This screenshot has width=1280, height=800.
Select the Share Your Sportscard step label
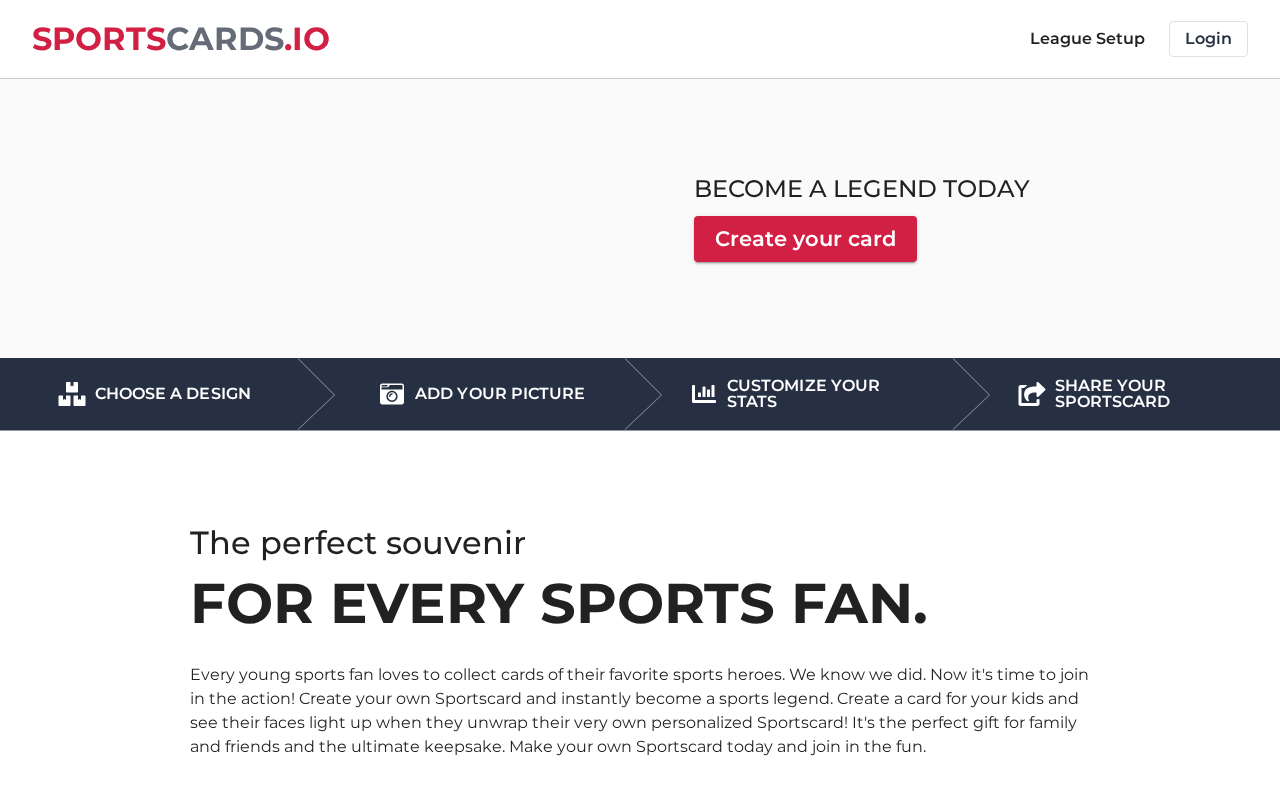coord(1112,394)
